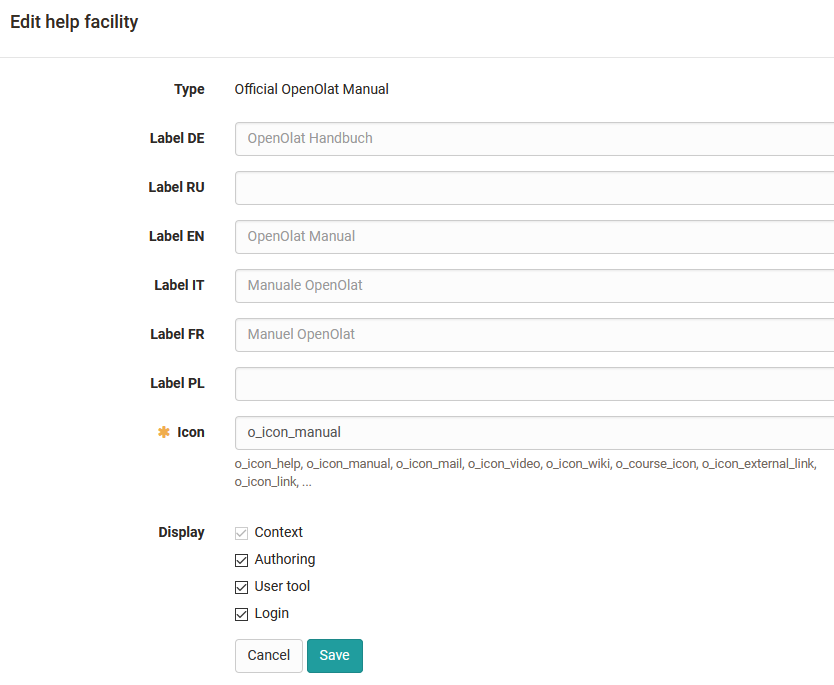This screenshot has height=685, width=834.
Task: Focus the Label EN text box
Action: (535, 237)
